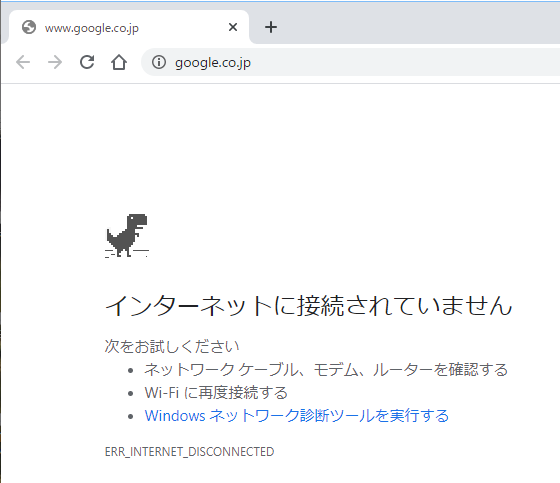Click the globe favicon on the tab
The image size is (560, 483).
click(x=29, y=27)
